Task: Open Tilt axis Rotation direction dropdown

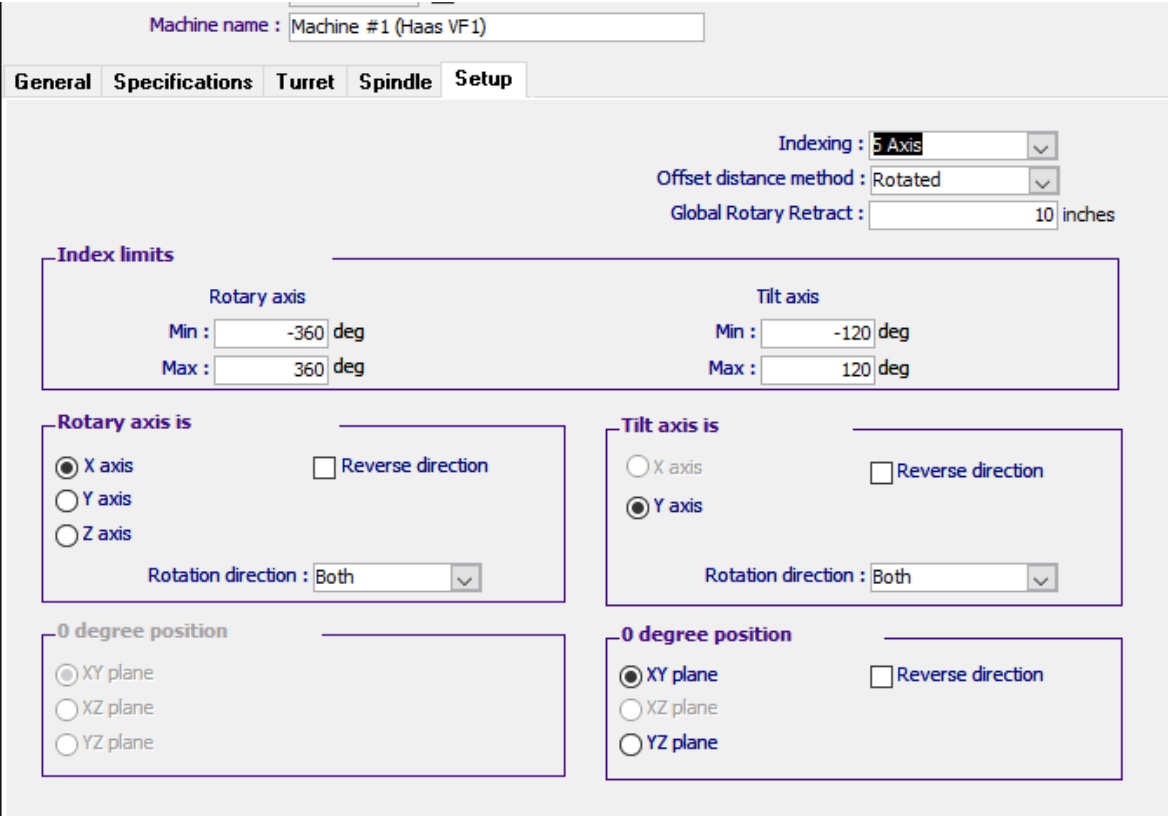Action: point(1042,578)
